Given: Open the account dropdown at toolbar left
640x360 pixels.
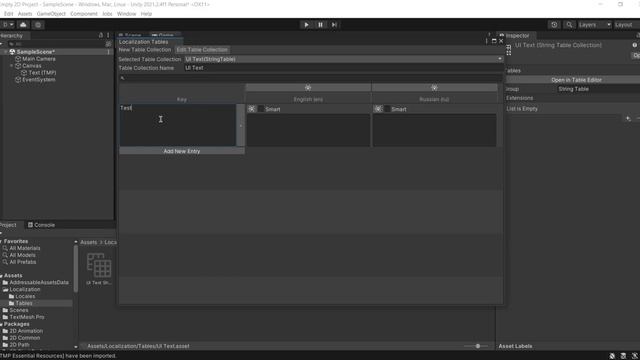Looking at the screenshot, I should point(8,25).
